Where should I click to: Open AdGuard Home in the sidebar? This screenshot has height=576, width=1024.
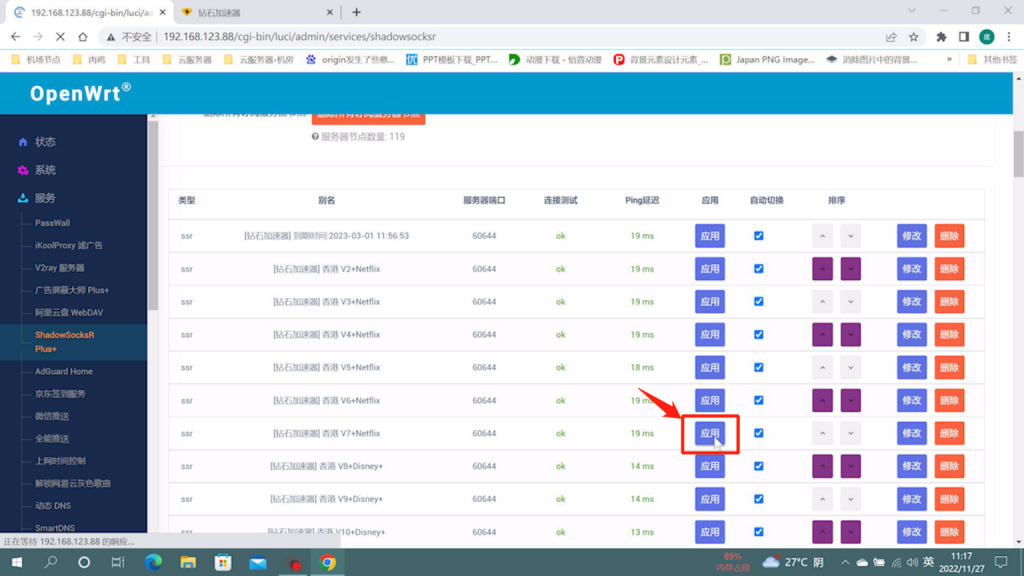click(63, 372)
